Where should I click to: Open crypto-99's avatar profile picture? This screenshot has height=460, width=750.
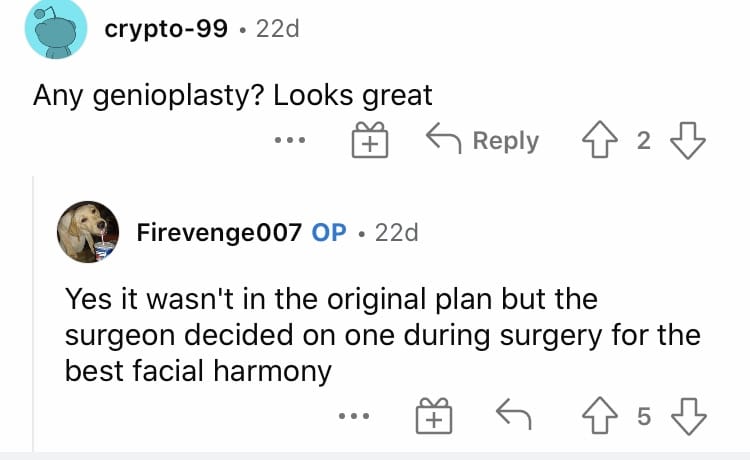56,29
